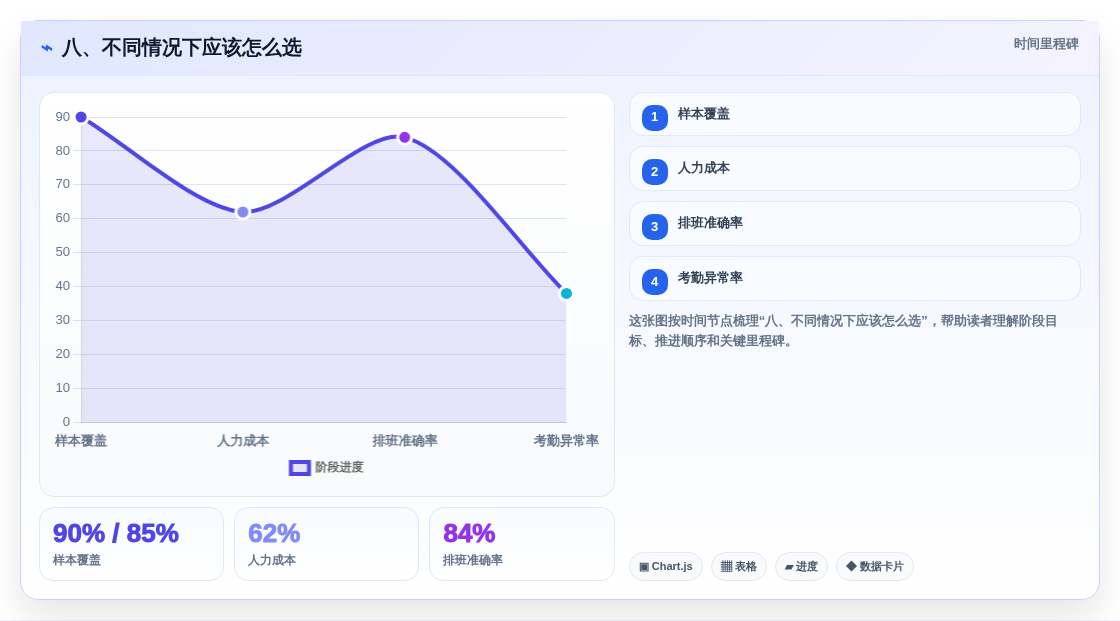Screen dimensions: 1120x621
Task: Select the cyan 考勤异常率 data point
Action: 566,293
